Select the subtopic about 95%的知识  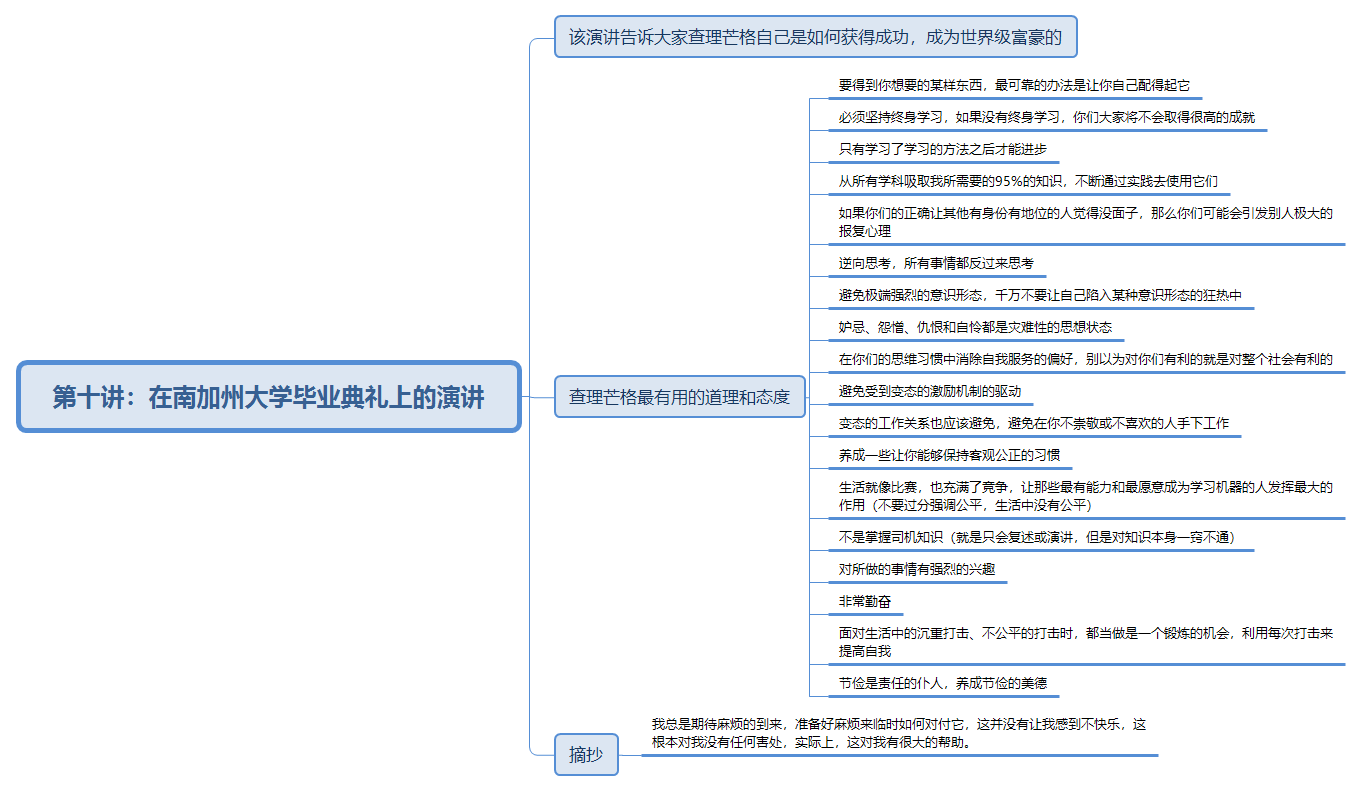pyautogui.click(x=1028, y=181)
